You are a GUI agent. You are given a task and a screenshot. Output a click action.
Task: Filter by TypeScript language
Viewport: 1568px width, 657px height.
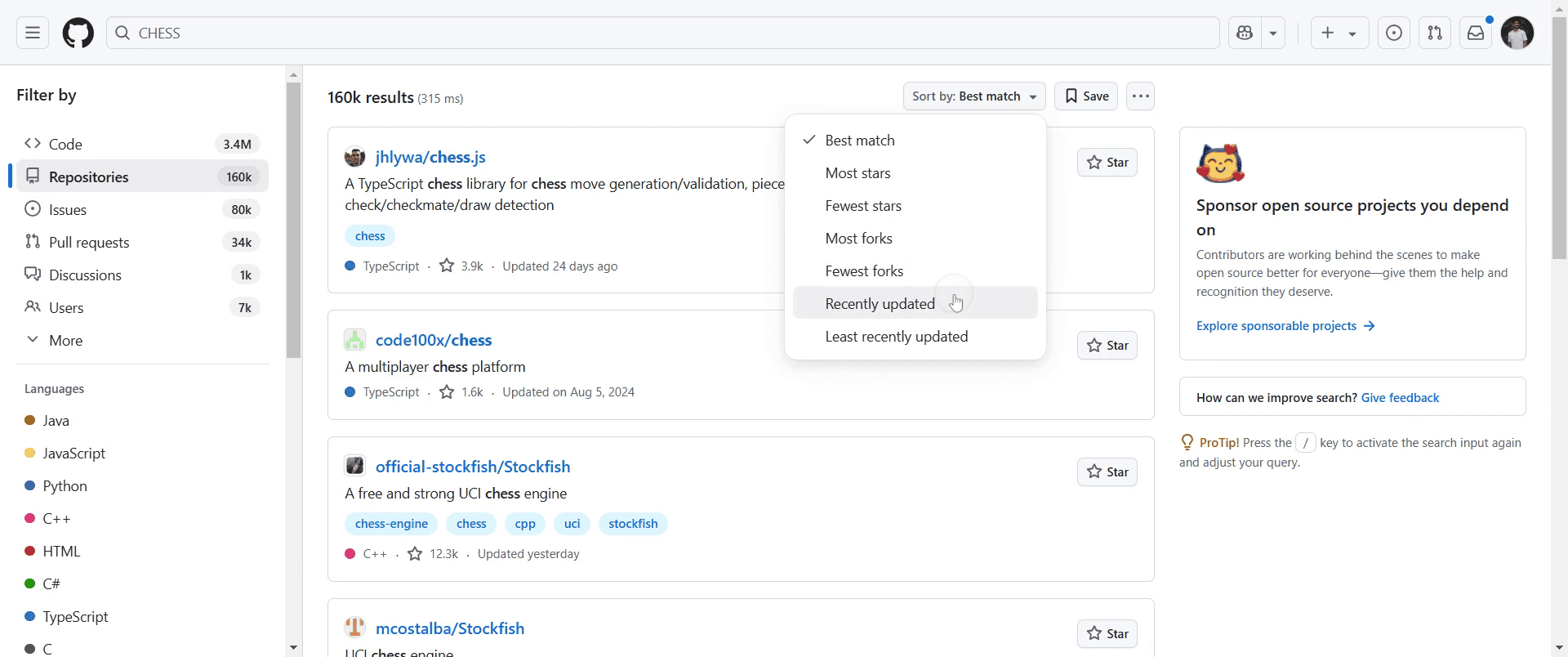point(75,616)
